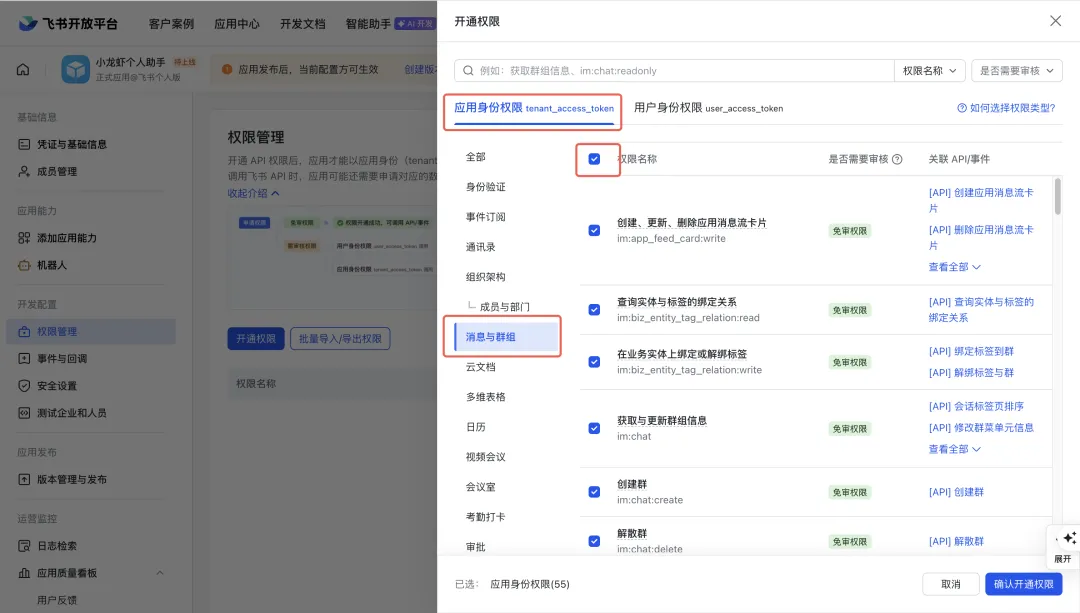Viewport: 1080px width, 613px height.
Task: Toggle the select-all checkbox in the header
Action: 594,159
